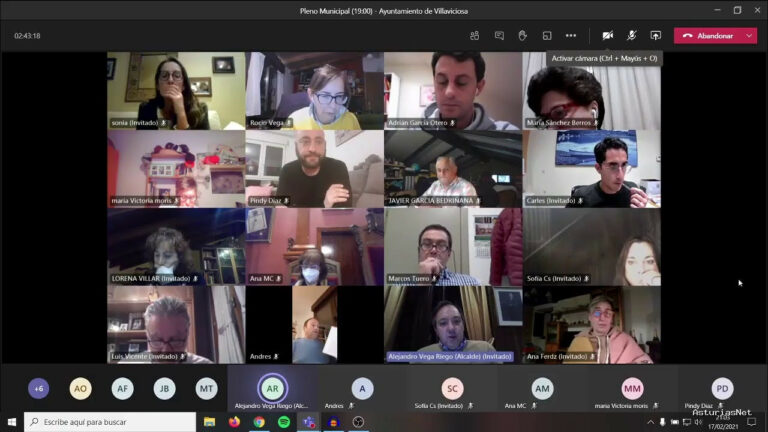Open share content tray icon
768x432 pixels.
coord(655,36)
